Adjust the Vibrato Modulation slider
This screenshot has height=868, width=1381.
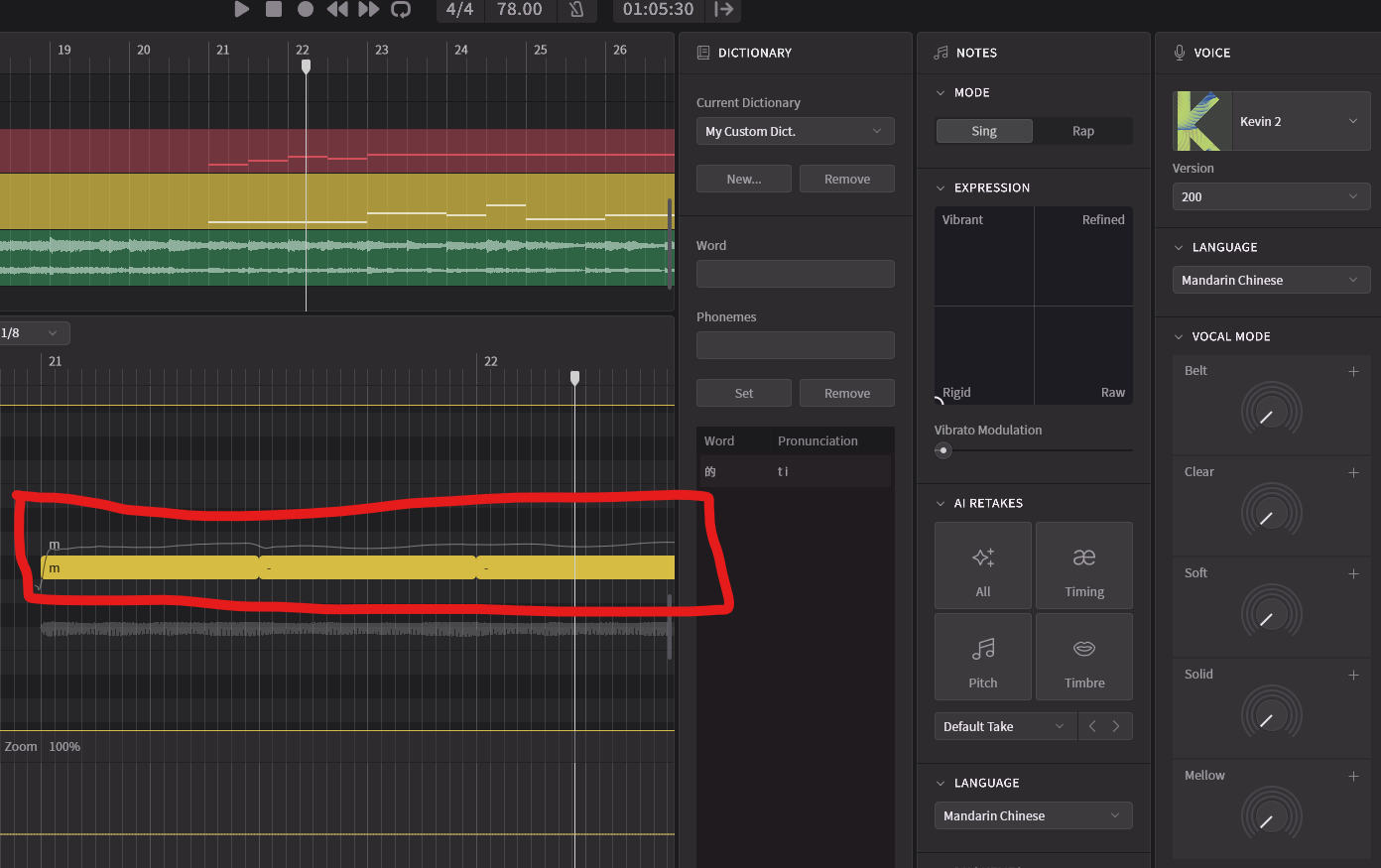pos(943,450)
